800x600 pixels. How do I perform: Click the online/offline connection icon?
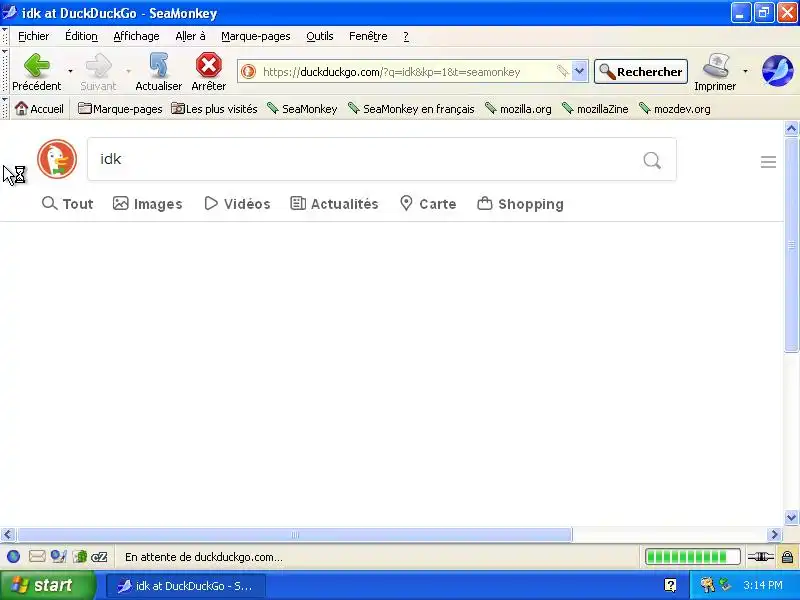coord(761,557)
